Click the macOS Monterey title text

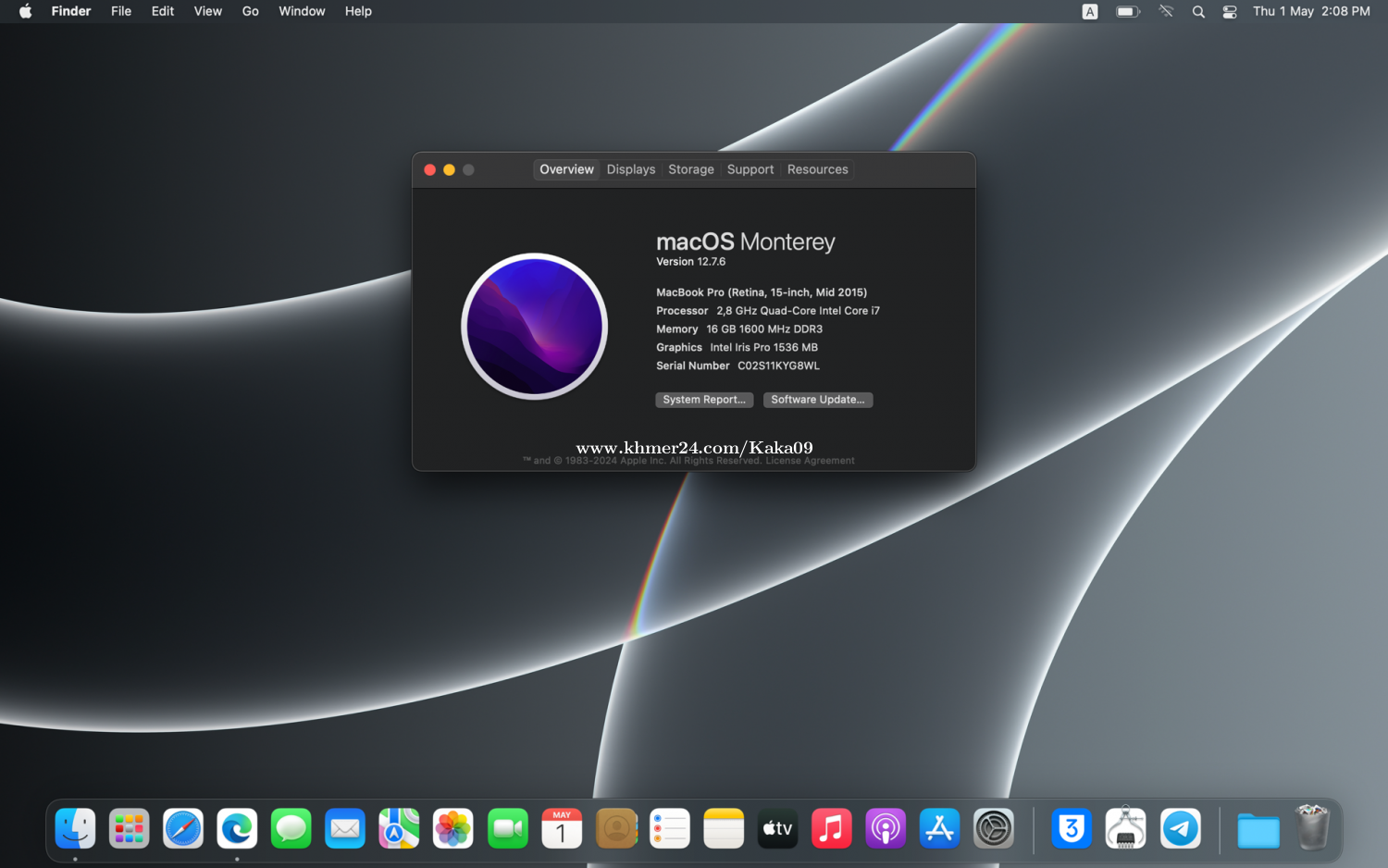(x=746, y=242)
